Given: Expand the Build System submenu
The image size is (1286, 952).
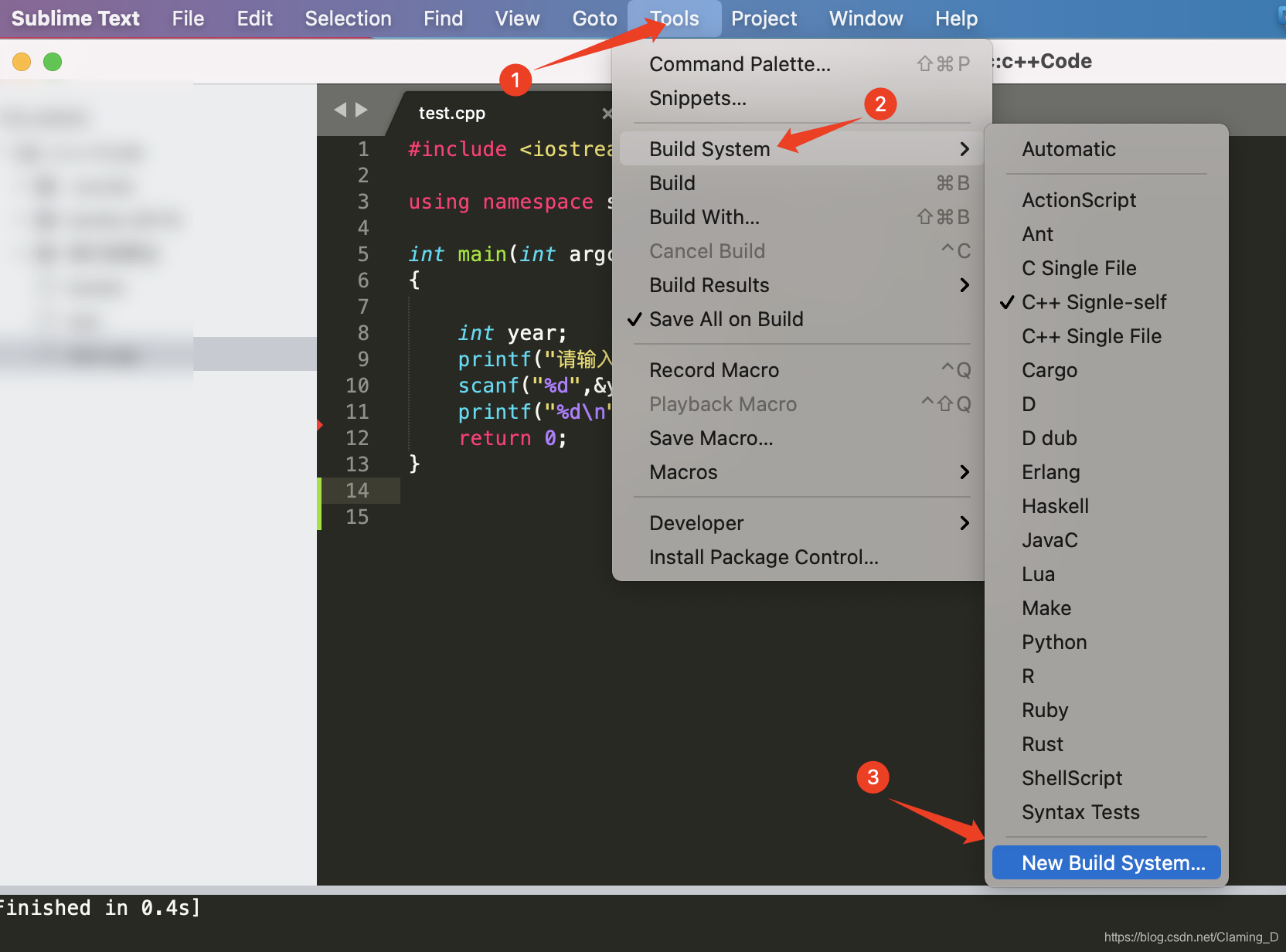Looking at the screenshot, I should tap(801, 148).
